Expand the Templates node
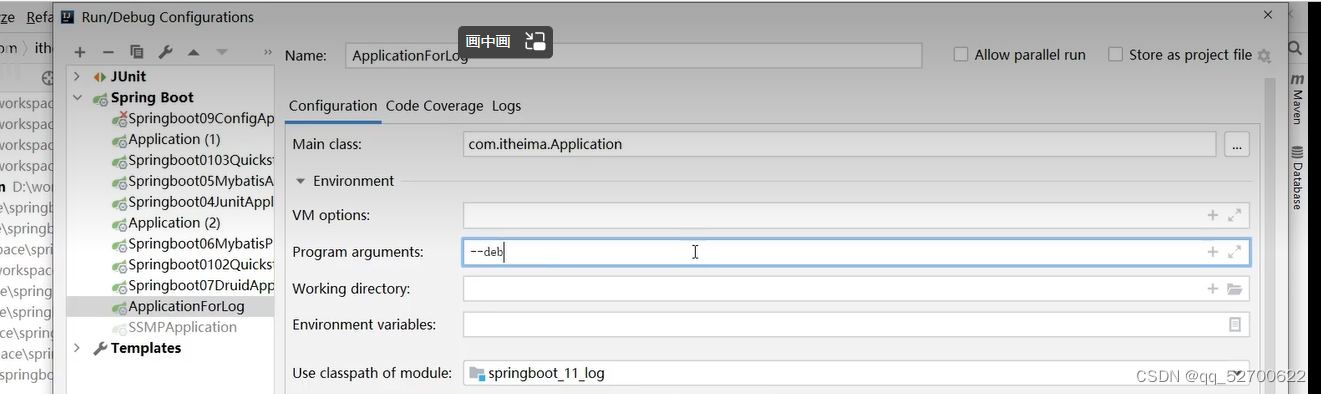Viewport: 1321px width, 394px height. 77,348
